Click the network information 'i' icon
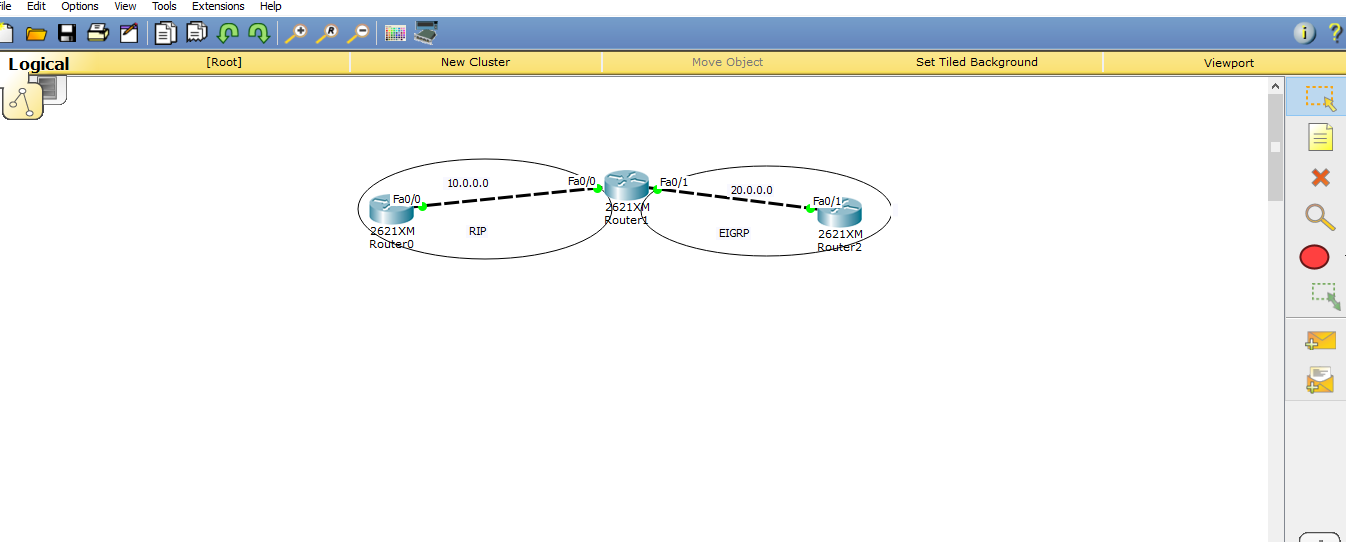Screen dimensions: 1346x542 pyautogui.click(x=1305, y=33)
